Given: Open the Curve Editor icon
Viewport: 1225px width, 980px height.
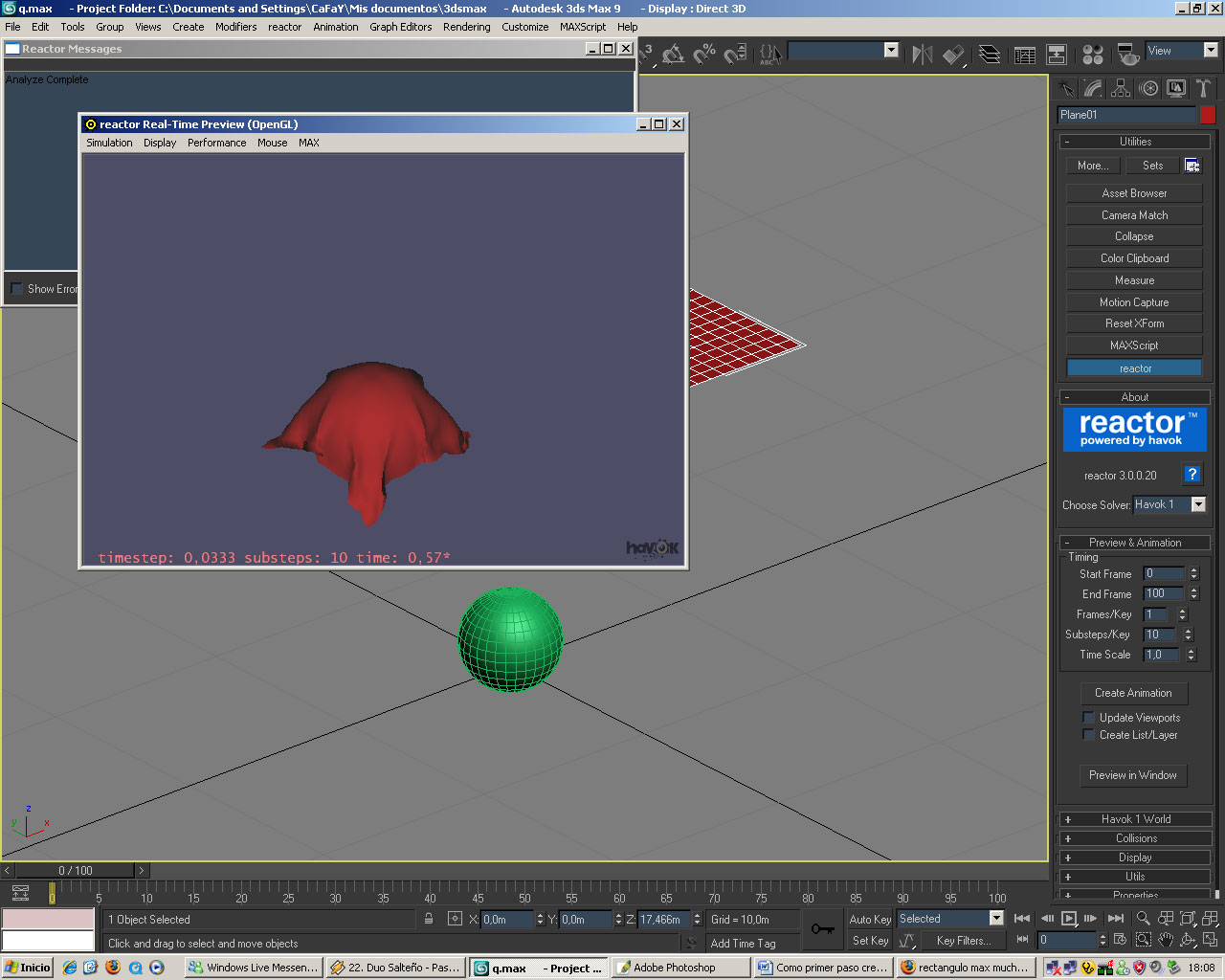Looking at the screenshot, I should 1025,55.
